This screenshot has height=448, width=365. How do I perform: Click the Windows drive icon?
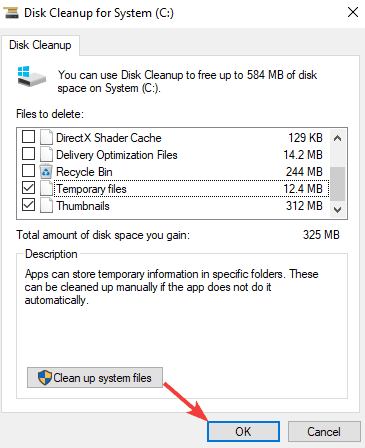click(31, 76)
